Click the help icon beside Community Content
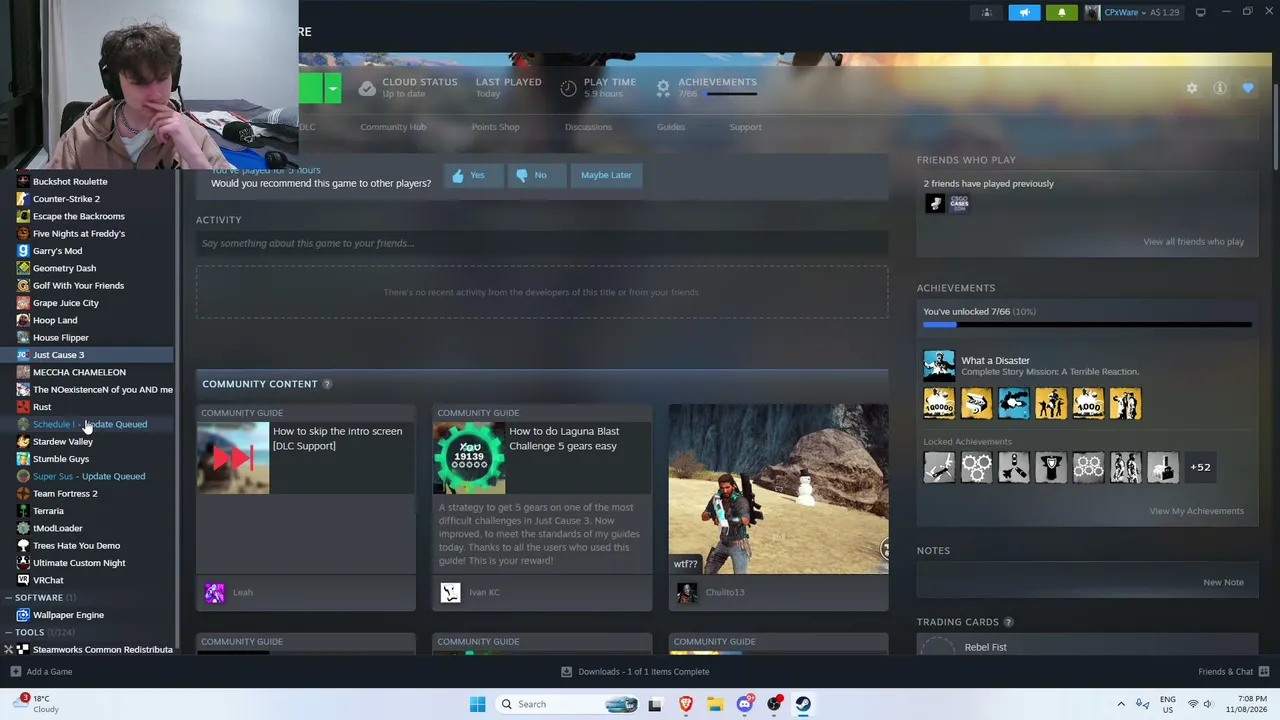The image size is (1280, 720). pos(327,384)
